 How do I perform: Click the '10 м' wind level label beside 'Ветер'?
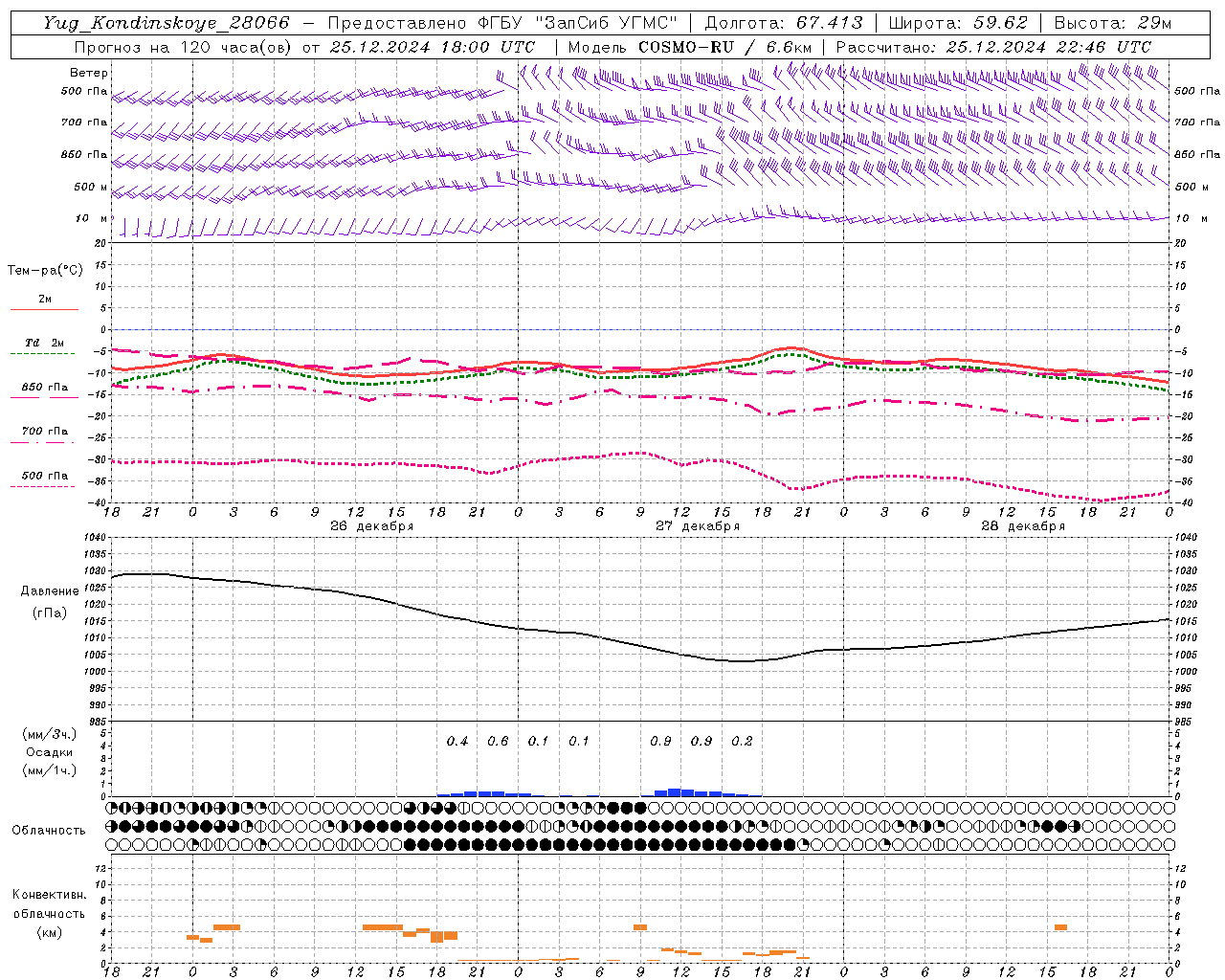coord(92,219)
